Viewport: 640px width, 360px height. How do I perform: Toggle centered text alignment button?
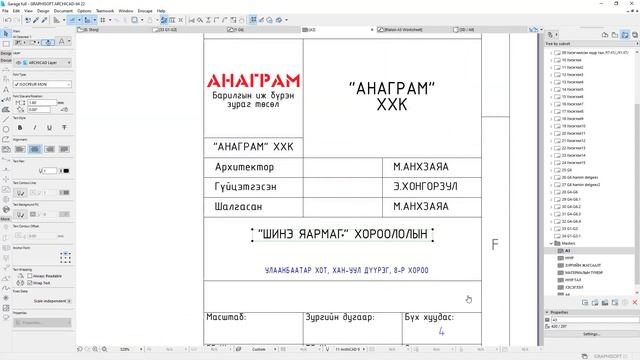(35, 149)
